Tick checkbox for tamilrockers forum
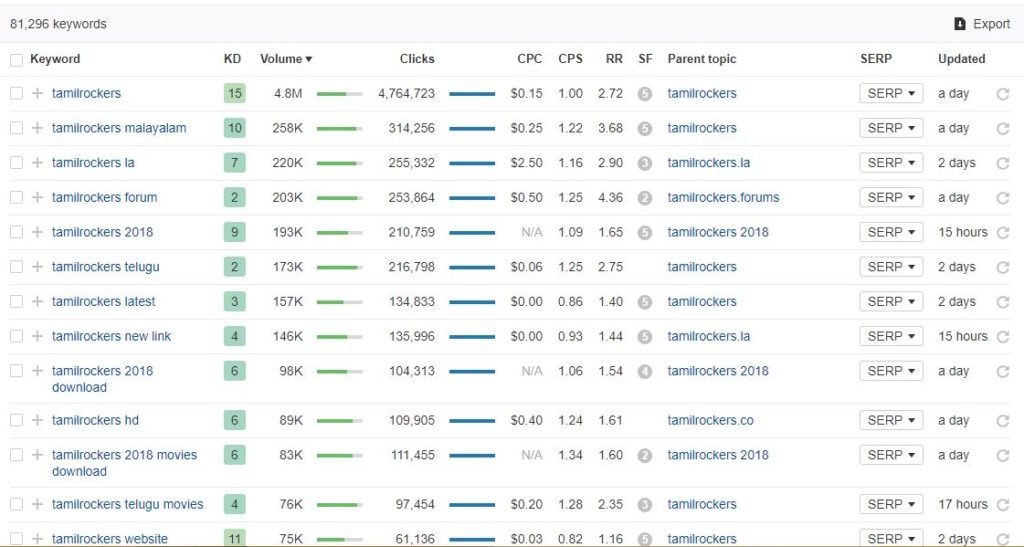Screen dimensions: 1024x547 [16, 197]
